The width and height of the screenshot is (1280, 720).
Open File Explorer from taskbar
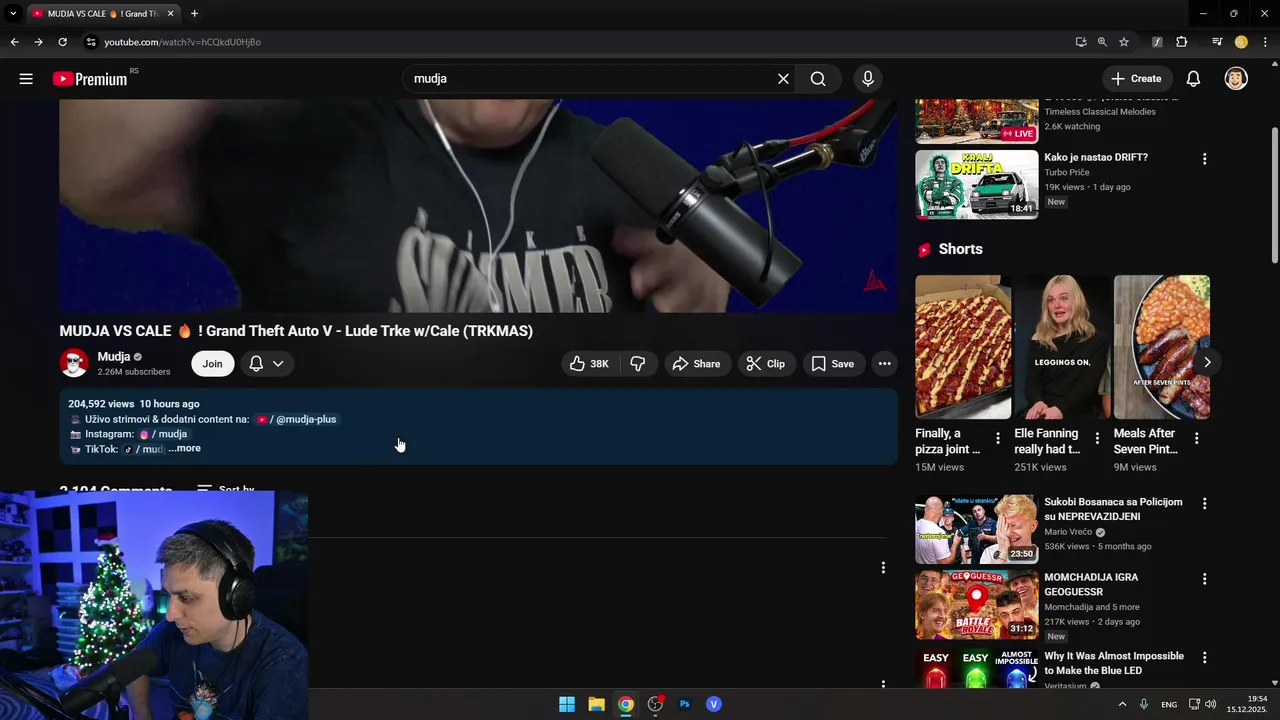pyautogui.click(x=596, y=704)
